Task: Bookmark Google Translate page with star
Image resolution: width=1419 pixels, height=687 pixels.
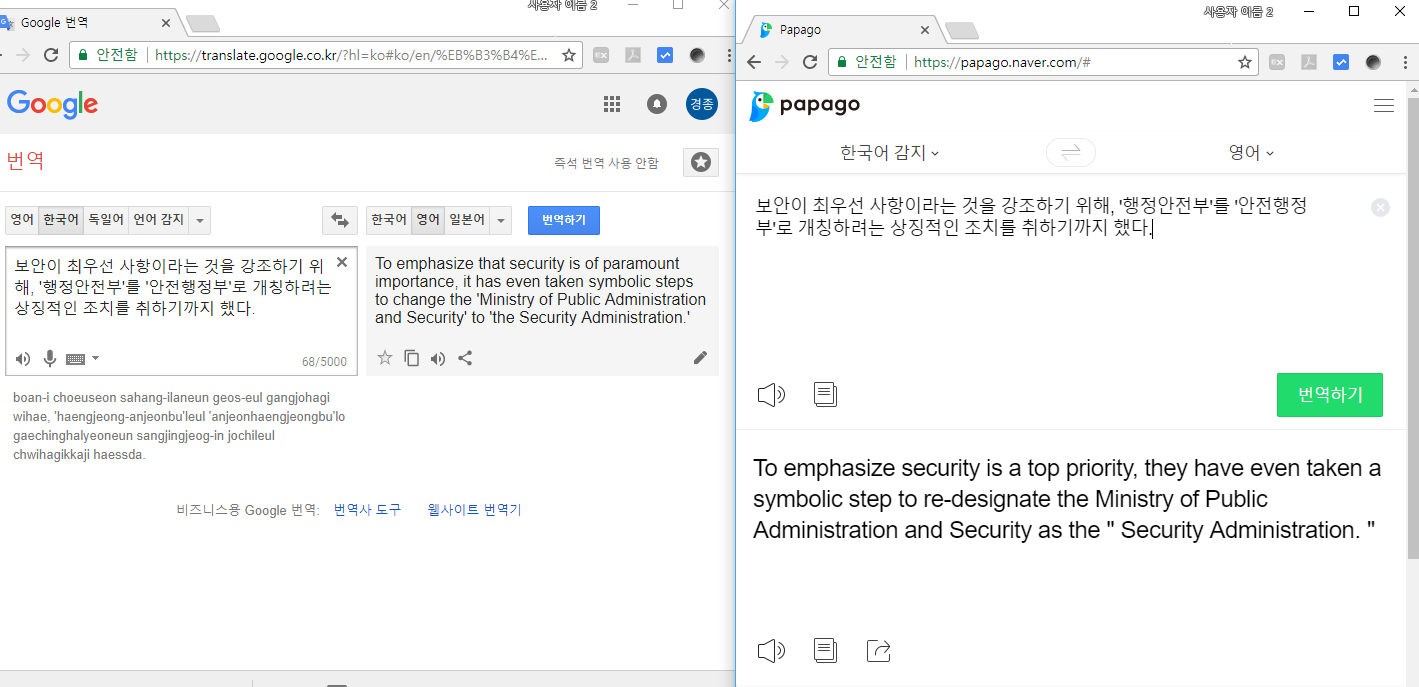Action: click(569, 56)
